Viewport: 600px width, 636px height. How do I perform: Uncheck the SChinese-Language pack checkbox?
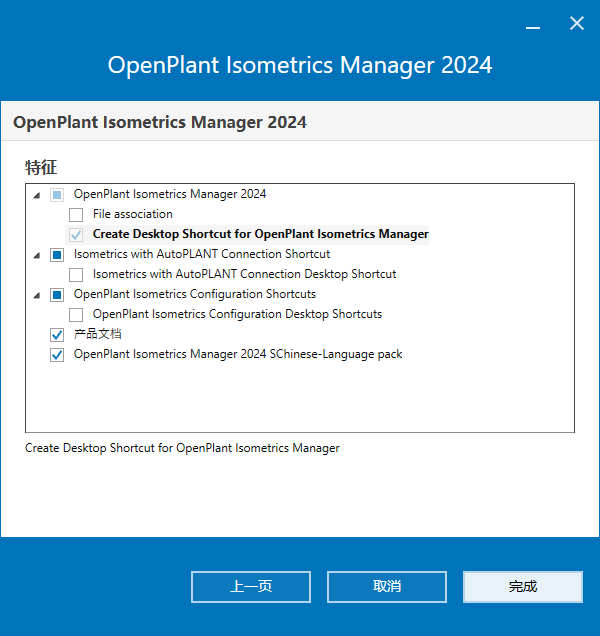click(57, 355)
